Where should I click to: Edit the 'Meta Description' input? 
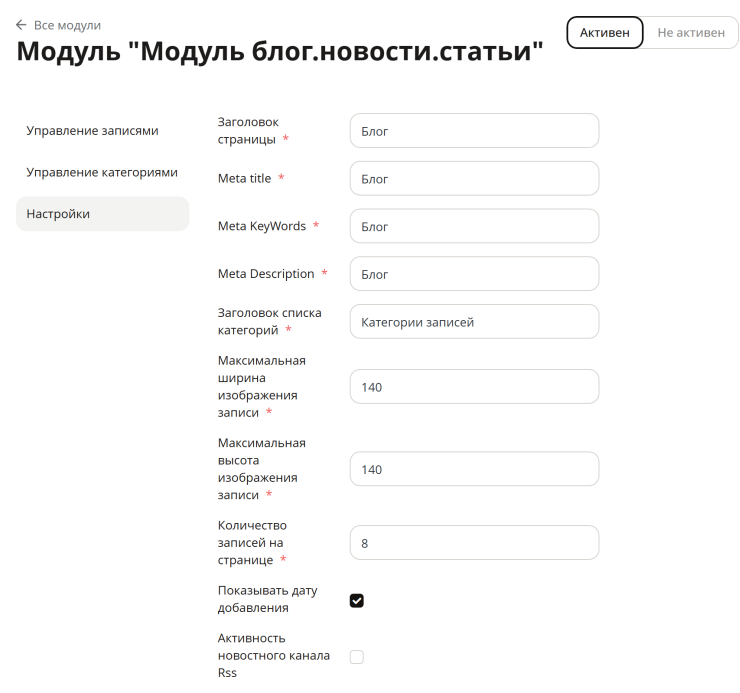pos(474,274)
